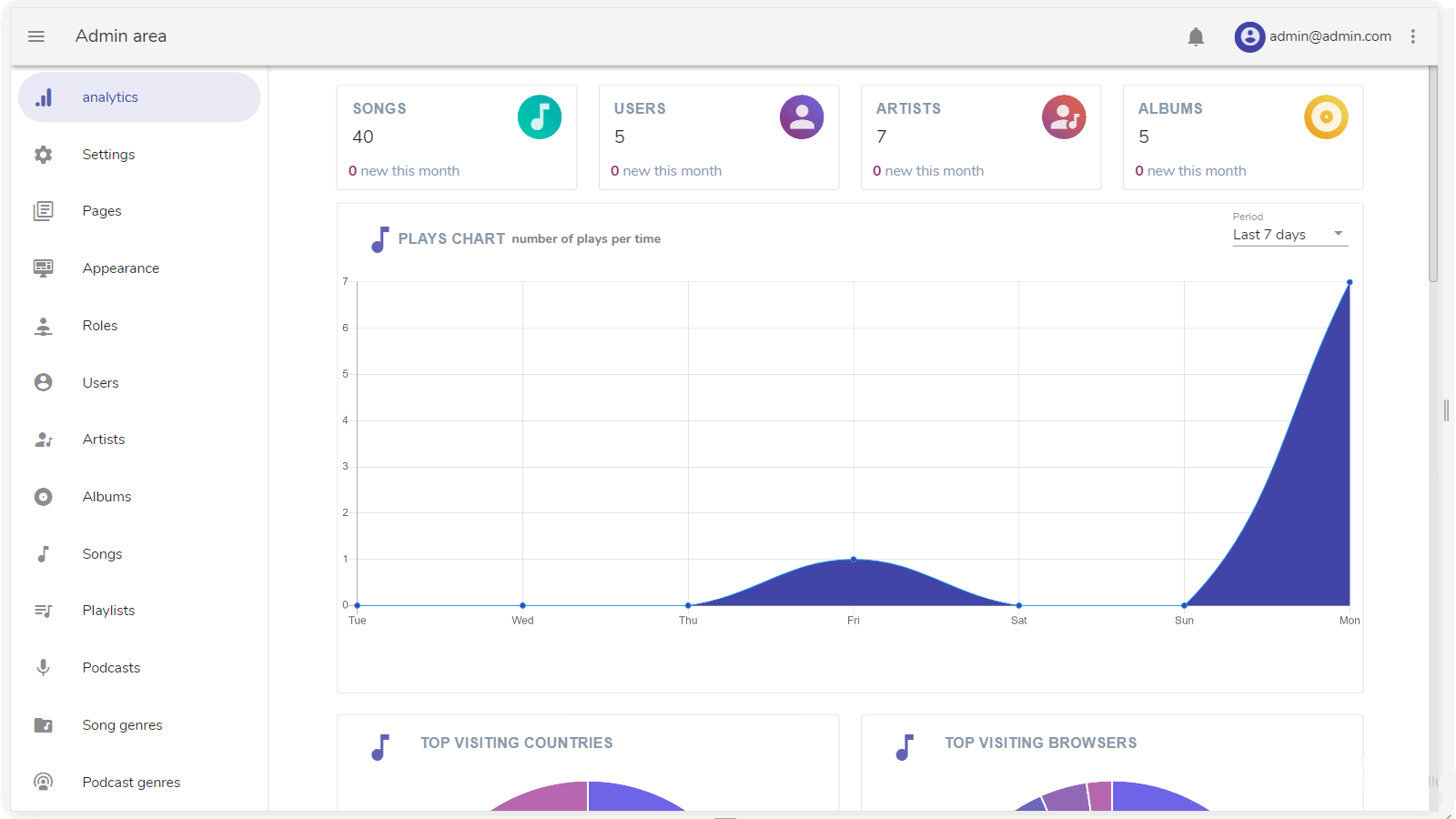The width and height of the screenshot is (1456, 819).
Task: Click the Songs count 40
Action: pos(363,136)
